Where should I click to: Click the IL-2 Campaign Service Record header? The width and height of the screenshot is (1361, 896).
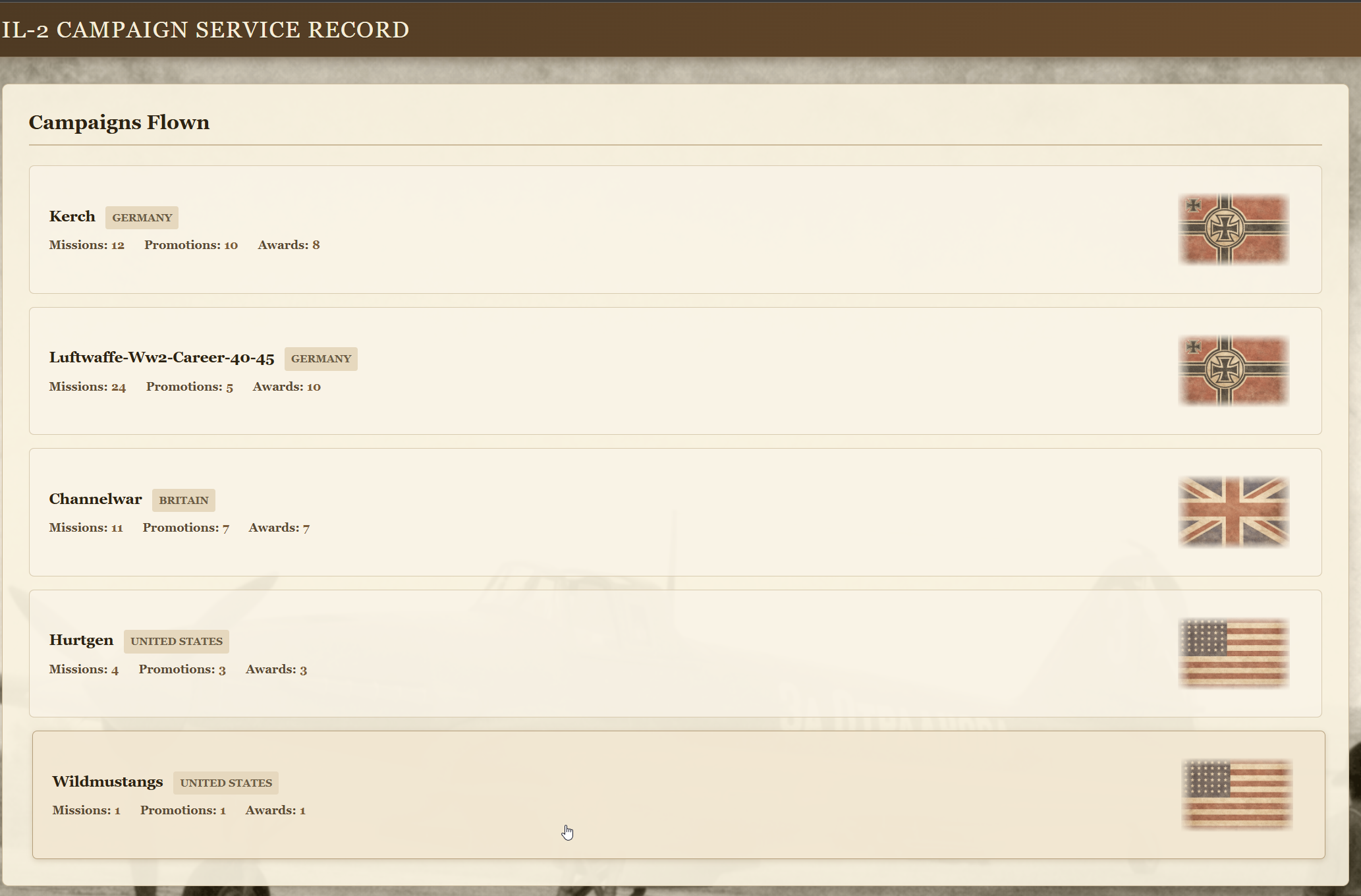coord(206,30)
